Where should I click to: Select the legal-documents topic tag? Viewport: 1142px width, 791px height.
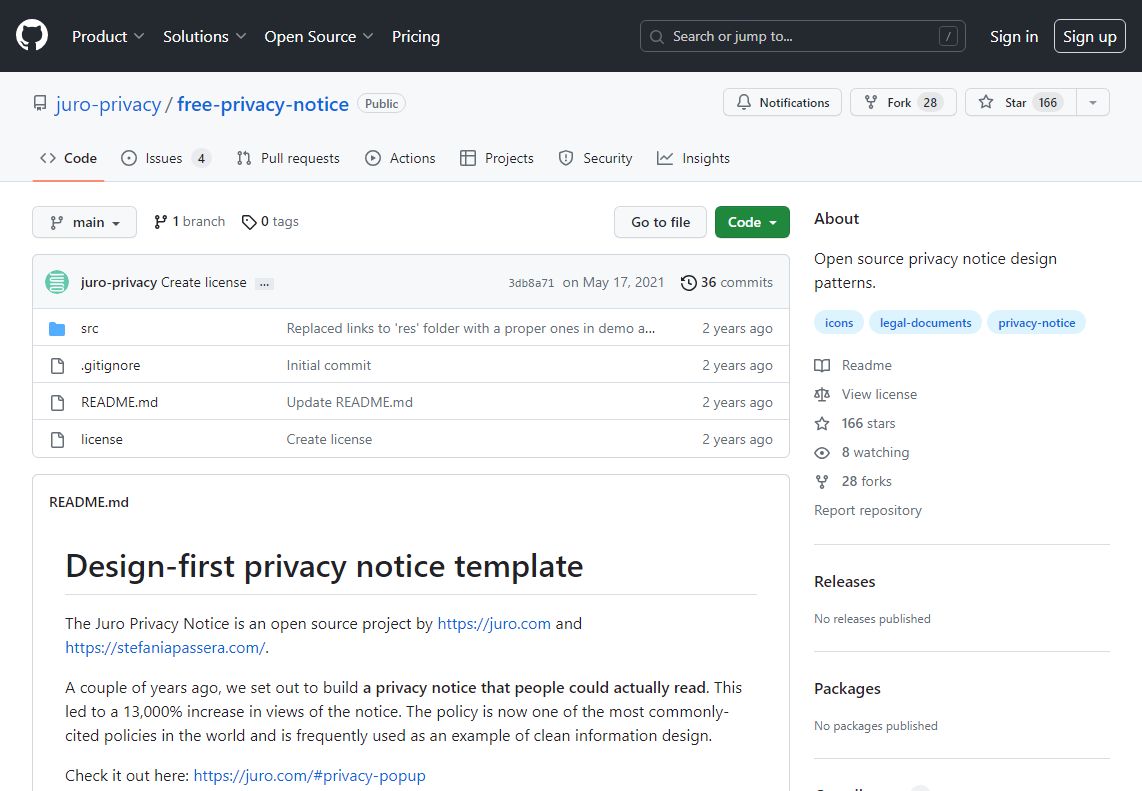coord(926,323)
